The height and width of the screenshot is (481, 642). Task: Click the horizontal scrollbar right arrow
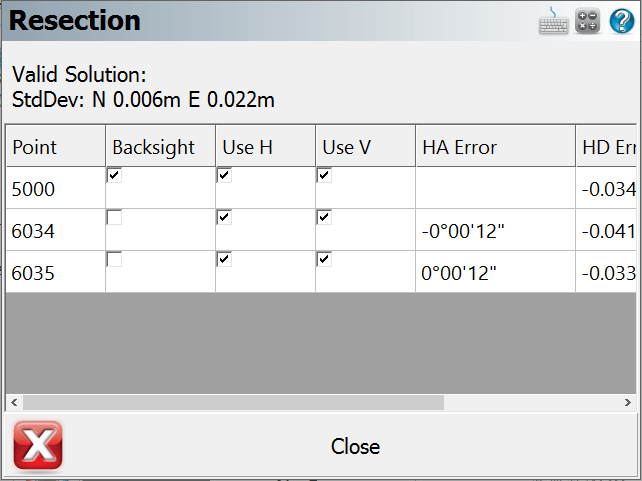coord(627,402)
